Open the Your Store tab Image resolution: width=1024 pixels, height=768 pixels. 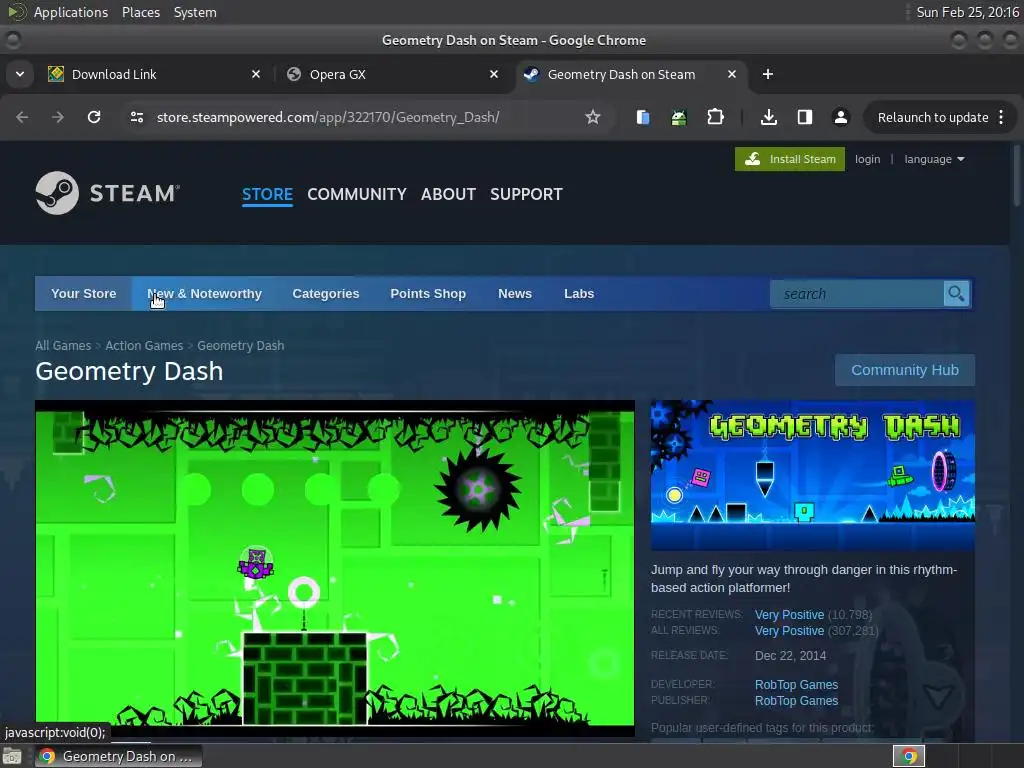[x=84, y=294]
